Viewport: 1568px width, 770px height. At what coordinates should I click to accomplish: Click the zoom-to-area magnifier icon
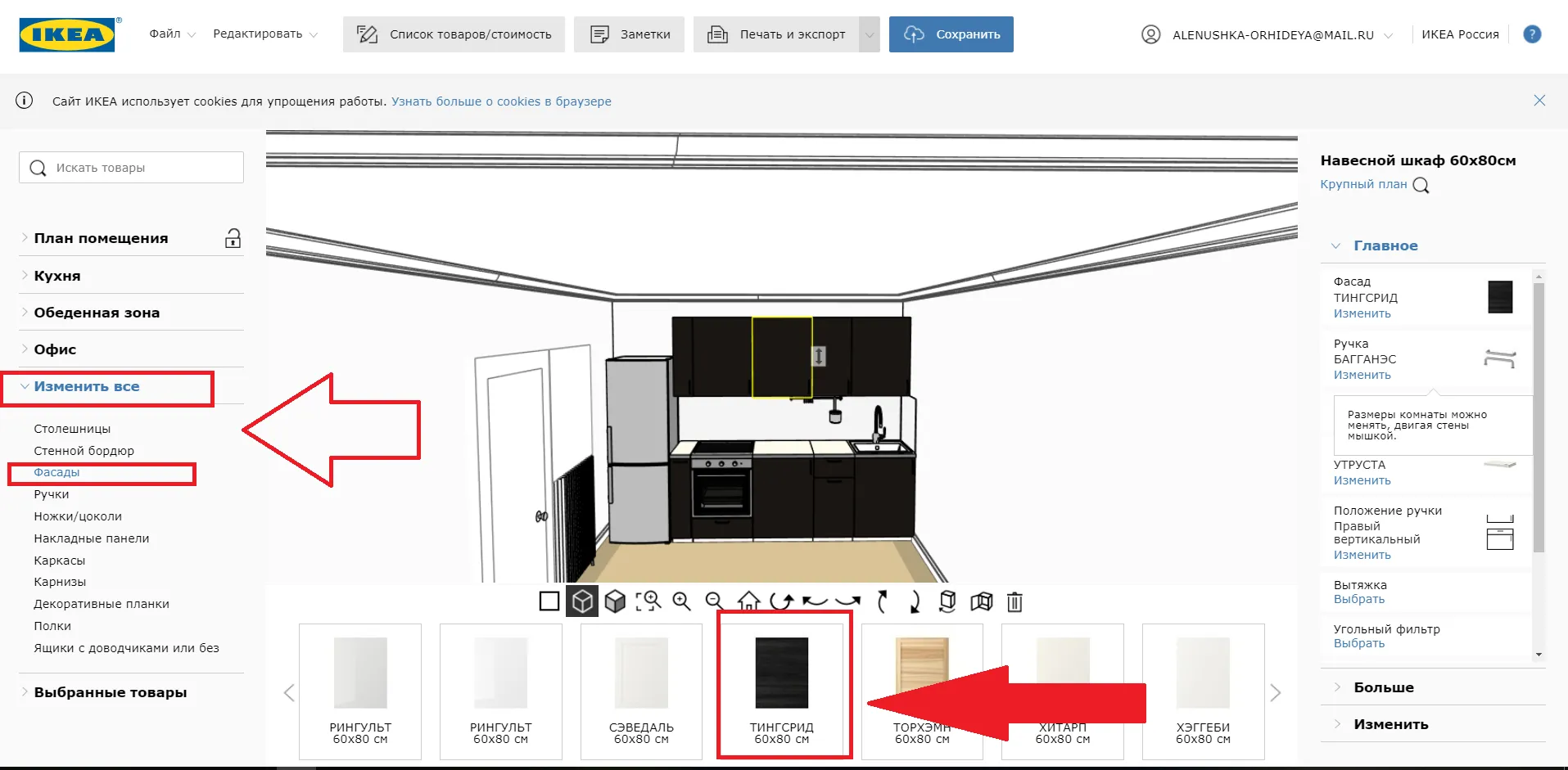click(x=648, y=602)
